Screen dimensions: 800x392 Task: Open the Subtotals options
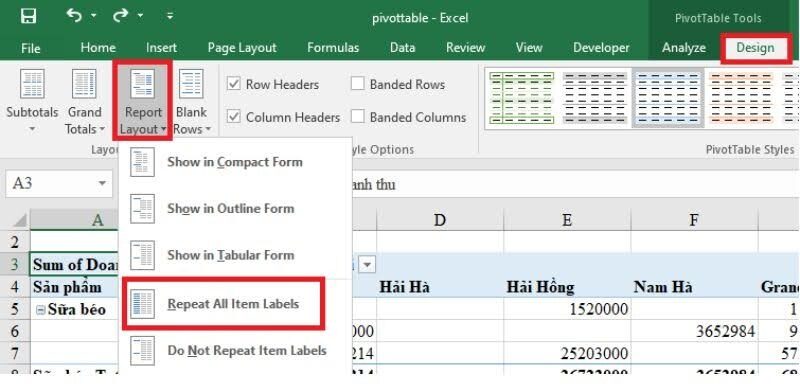tap(32, 101)
